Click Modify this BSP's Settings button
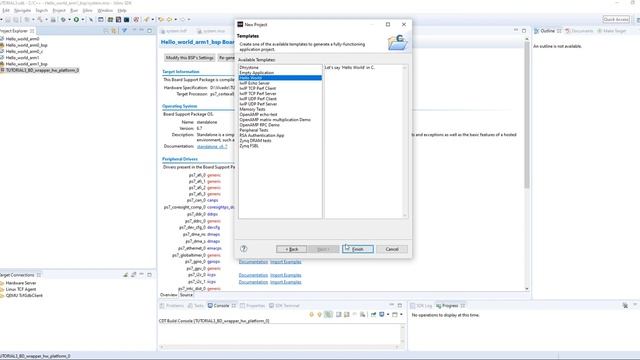The image size is (640, 360). (x=189, y=58)
